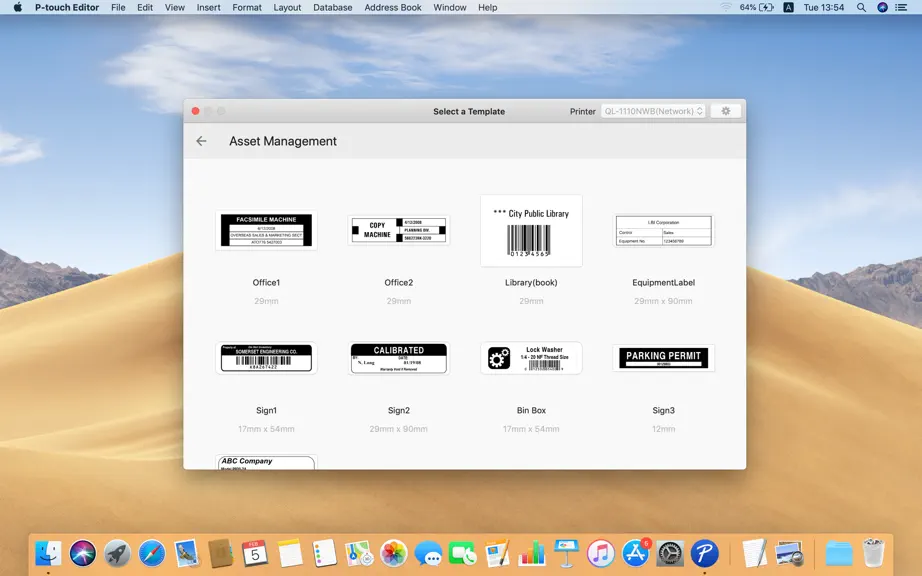Open System Preferences from the Dock
Screen dimensions: 922x576
coord(670,553)
